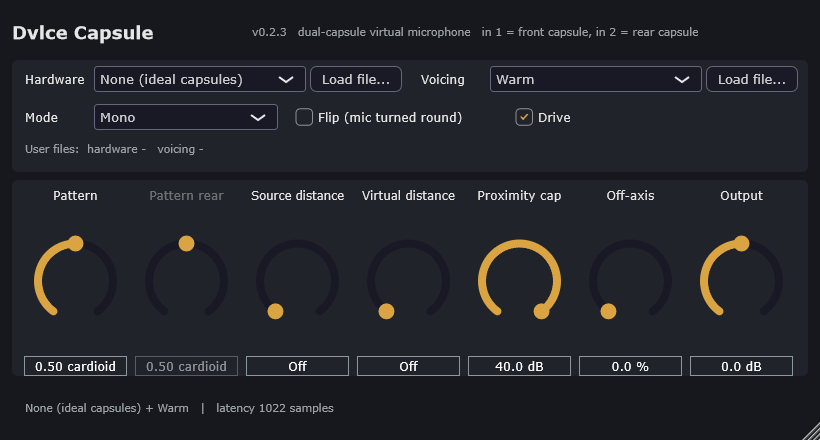This screenshot has width=820, height=440.
Task: Click the Pattern rear greyed value field
Action: tap(186, 366)
